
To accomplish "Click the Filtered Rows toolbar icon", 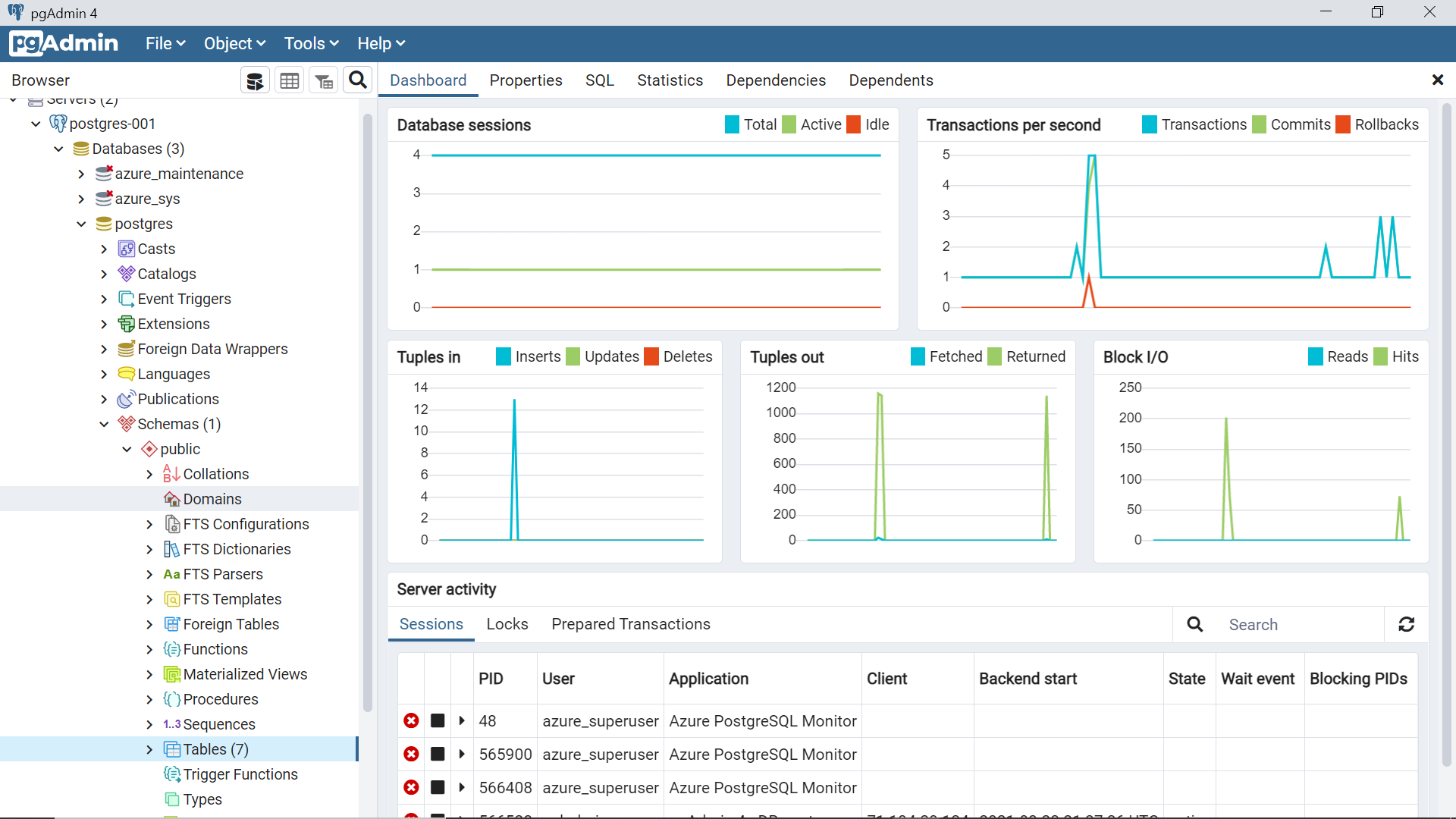I will point(324,80).
